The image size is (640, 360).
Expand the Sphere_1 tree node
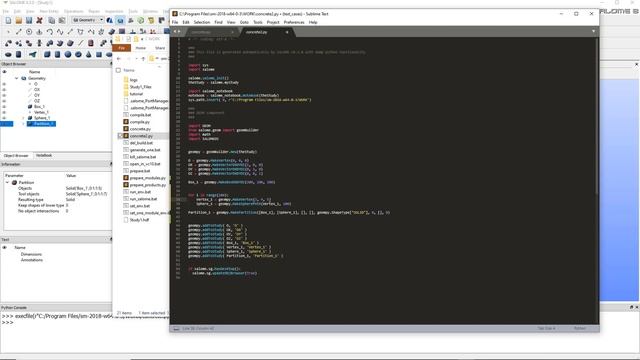pos(23,118)
